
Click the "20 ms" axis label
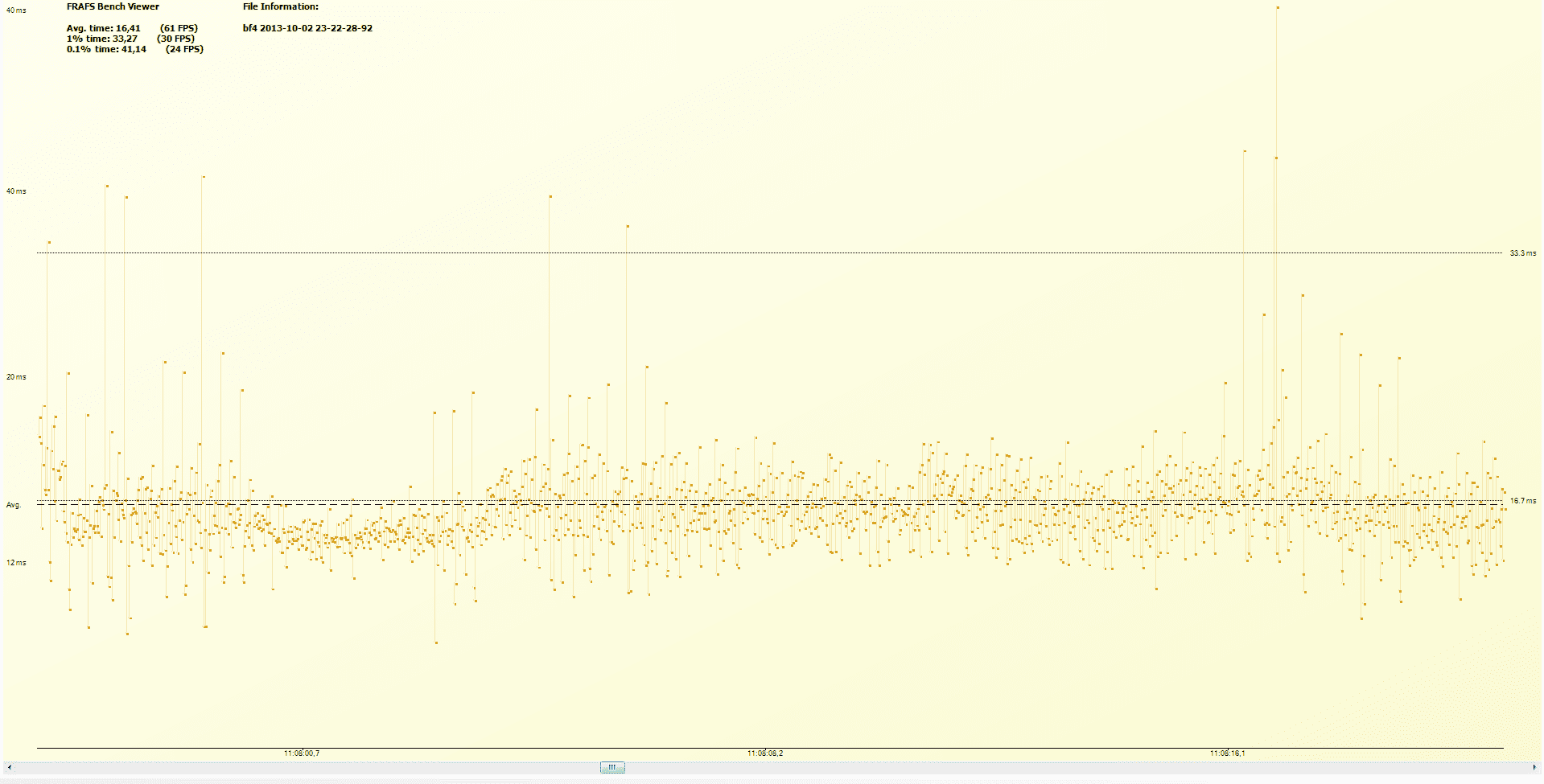pyautogui.click(x=16, y=377)
